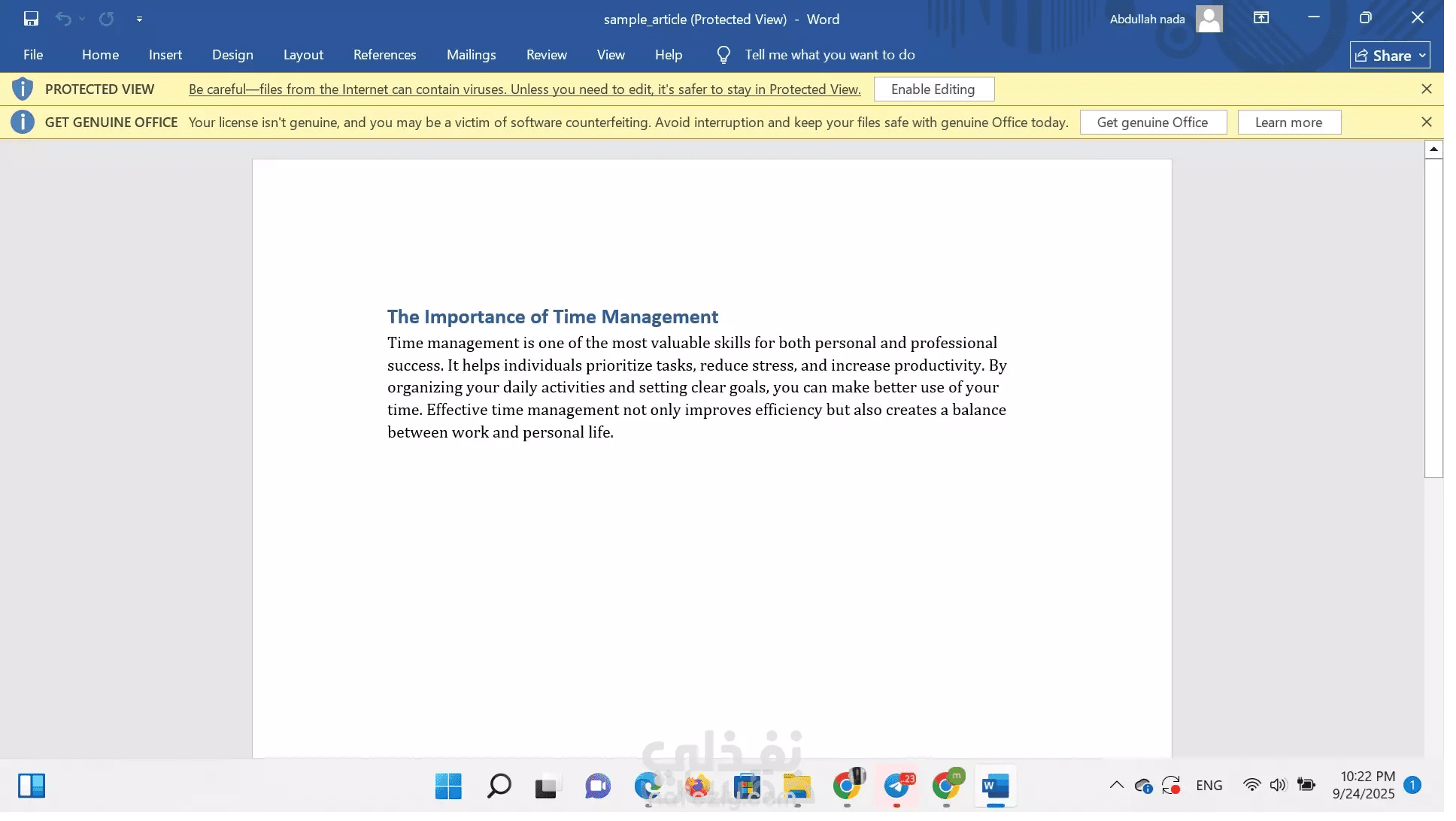The width and height of the screenshot is (1456, 821).
Task: Type in Tell me what you want field
Action: [x=830, y=55]
